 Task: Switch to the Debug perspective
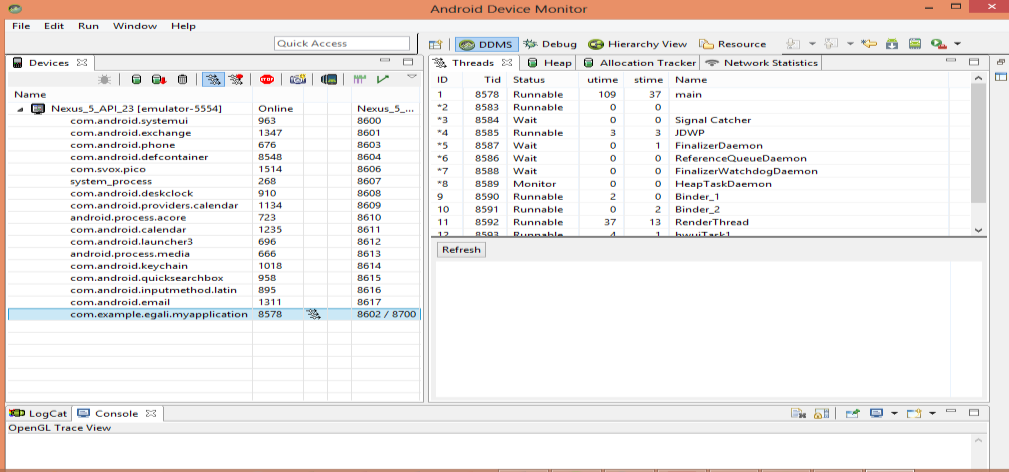pyautogui.click(x=550, y=44)
